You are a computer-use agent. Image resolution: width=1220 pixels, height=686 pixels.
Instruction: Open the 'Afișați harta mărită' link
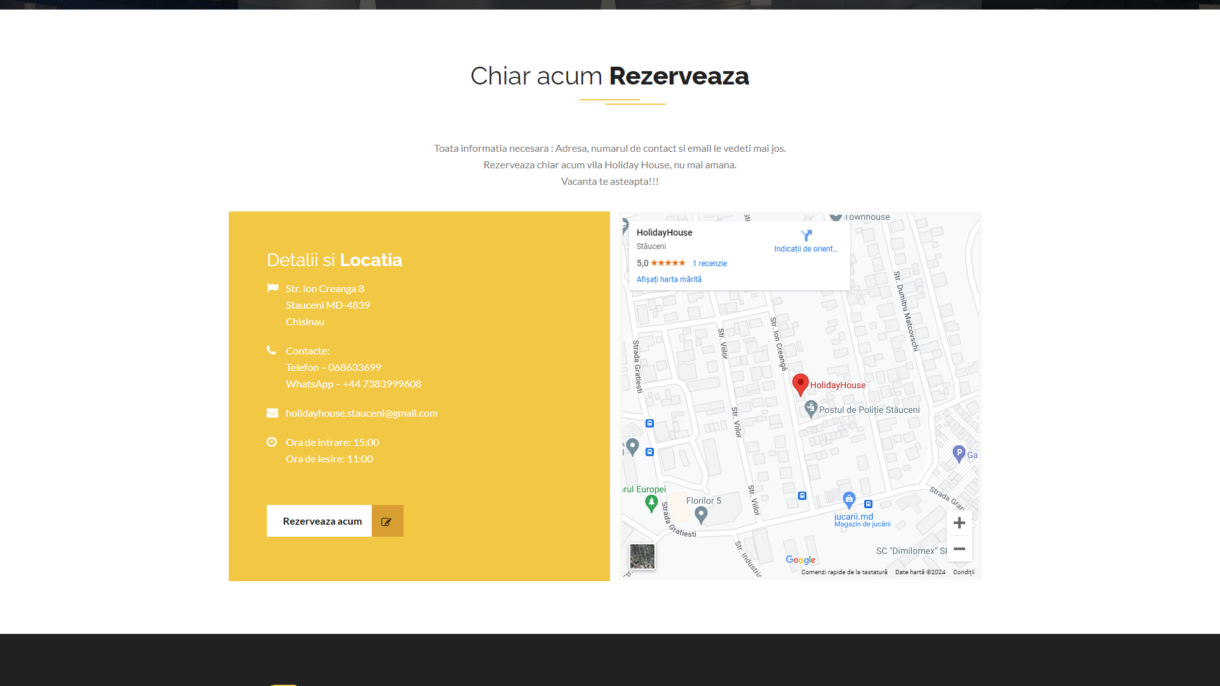669,279
